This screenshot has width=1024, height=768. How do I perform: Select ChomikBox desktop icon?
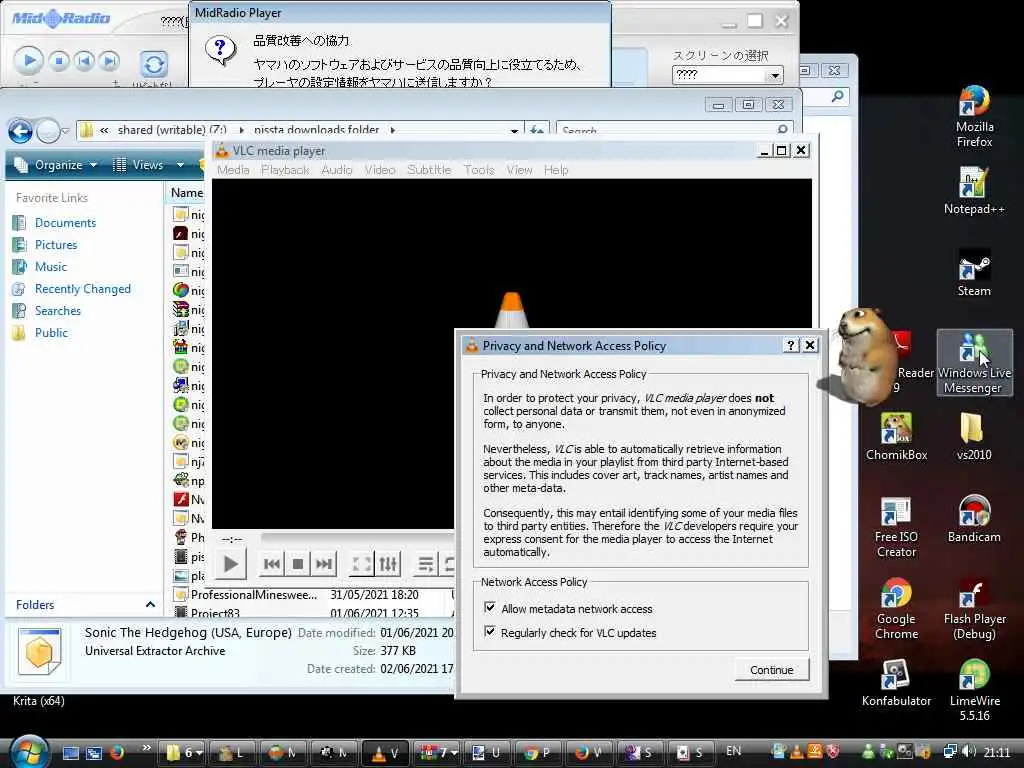(x=896, y=436)
